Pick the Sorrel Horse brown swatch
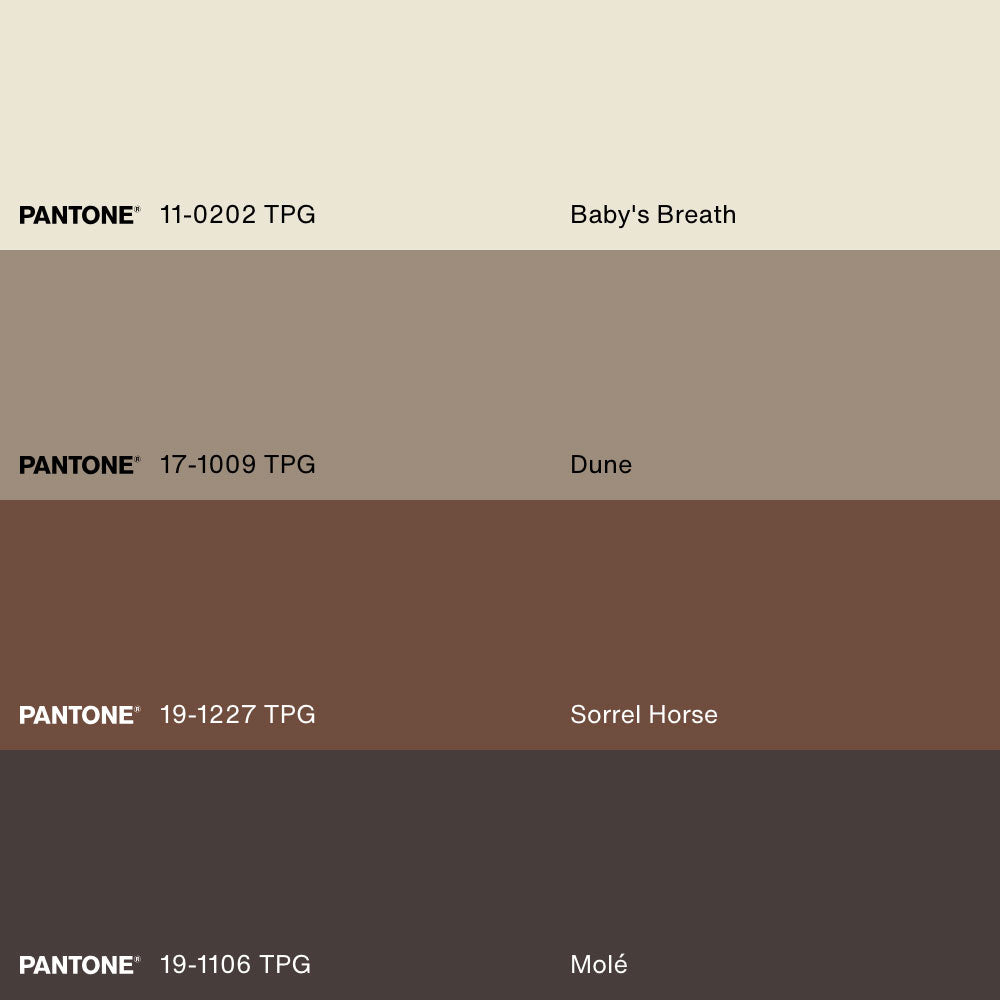1000x1000 pixels. click(500, 610)
